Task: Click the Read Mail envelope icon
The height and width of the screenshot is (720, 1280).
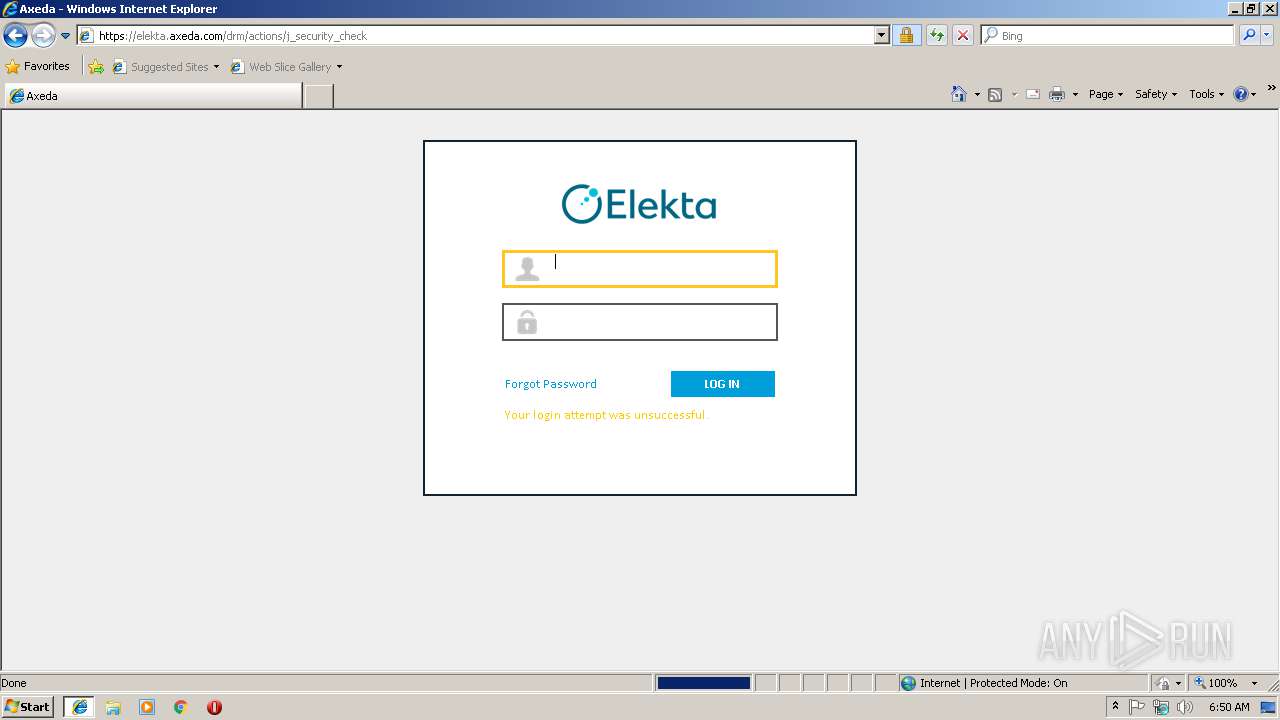Action: tap(1033, 94)
